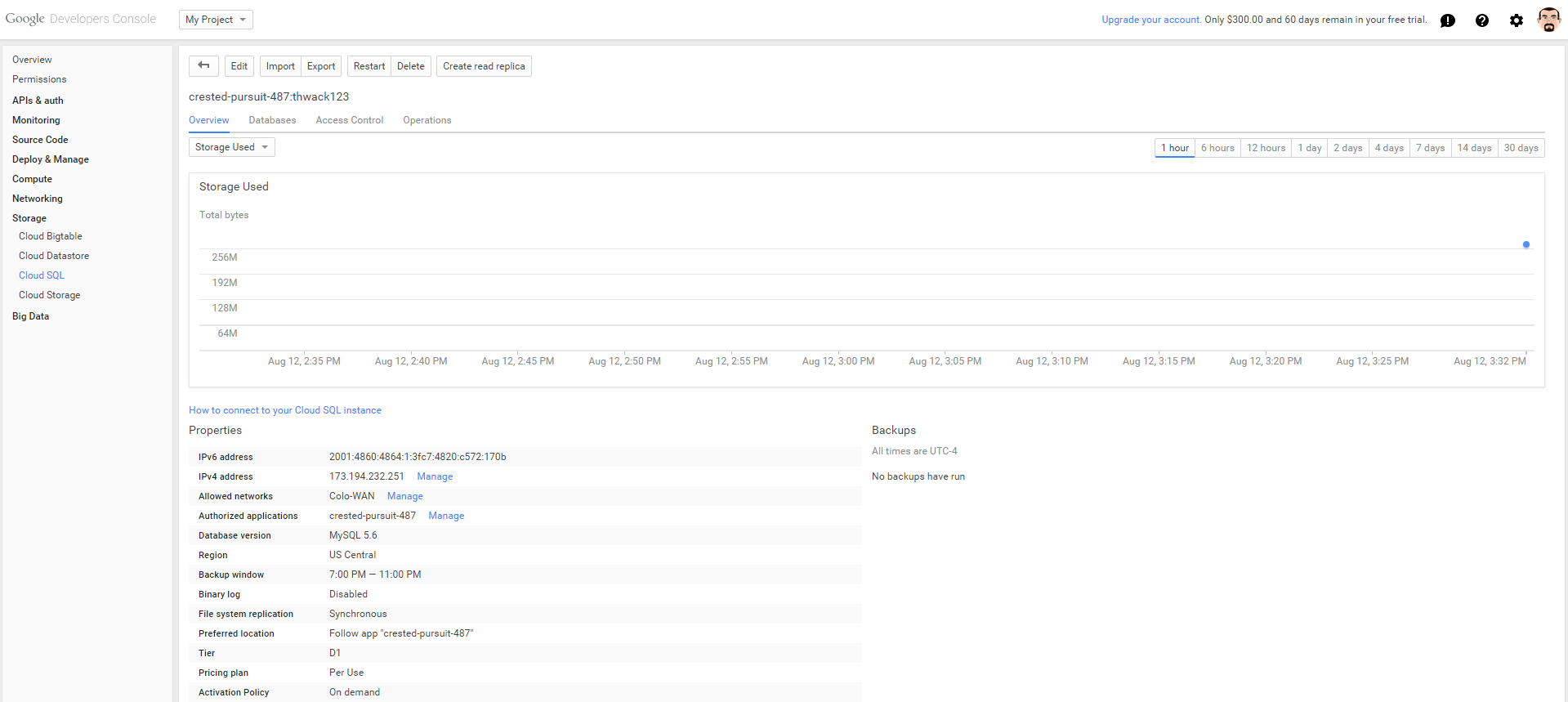
Task: Open Cloud SQL in sidebar
Action: pos(42,275)
